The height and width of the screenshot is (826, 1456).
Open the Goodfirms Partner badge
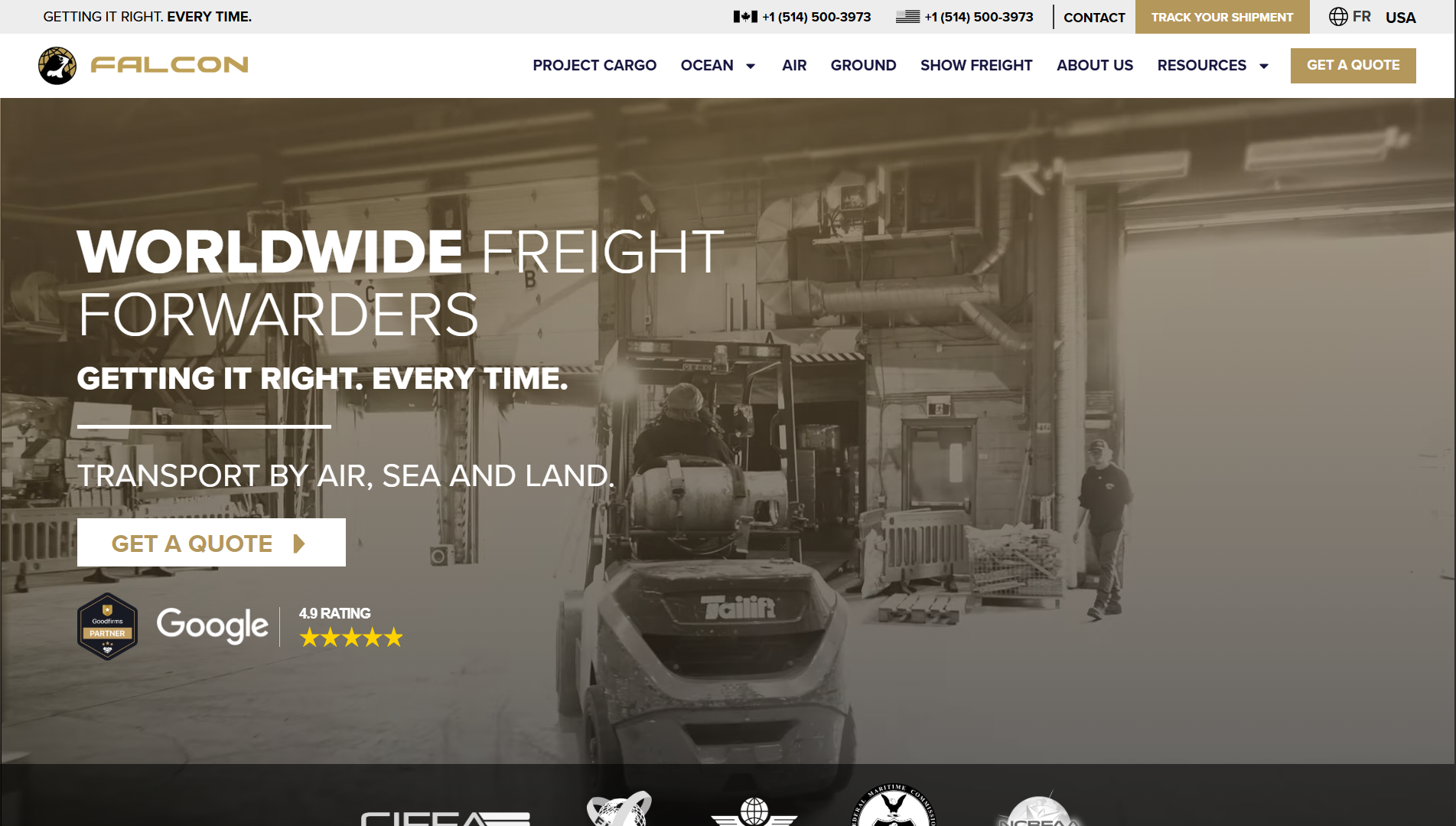point(107,626)
